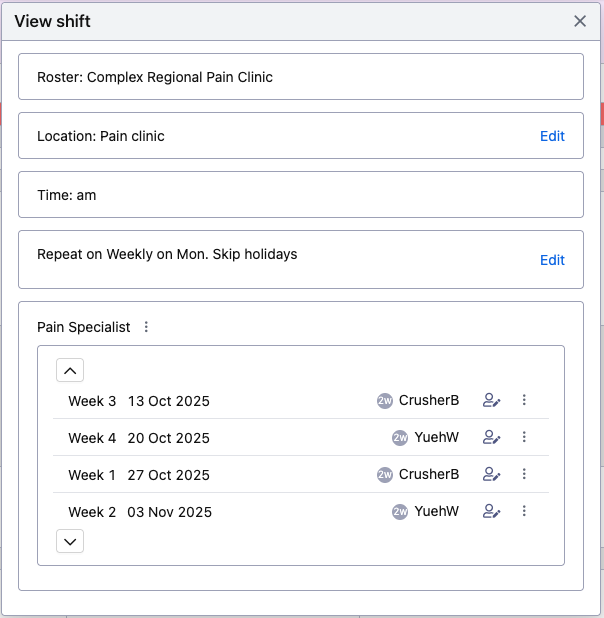Close the View shift dialog
Screen dimensions: 604x618
click(x=580, y=21)
